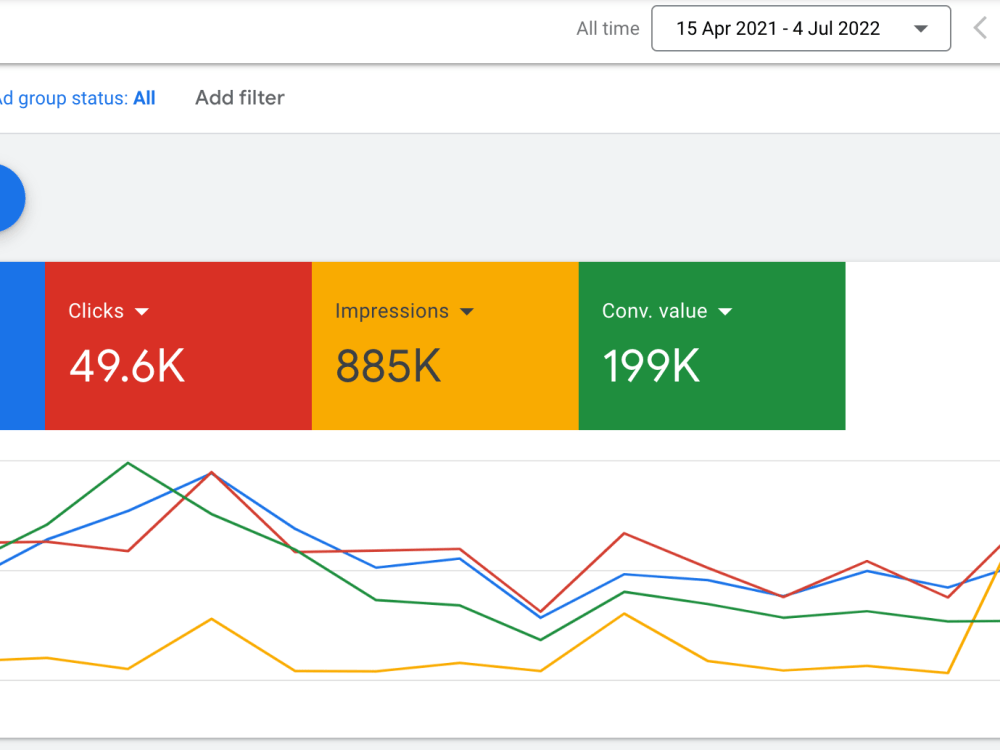Select the red Clicks scorecard value 49.6K

click(127, 366)
